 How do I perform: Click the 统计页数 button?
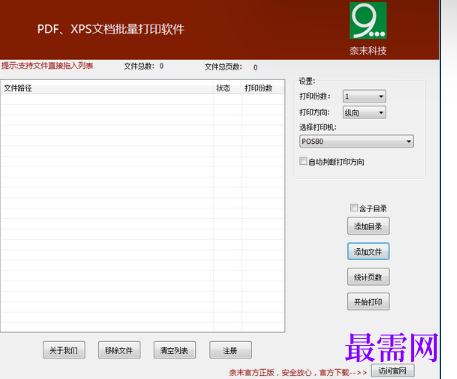point(368,277)
